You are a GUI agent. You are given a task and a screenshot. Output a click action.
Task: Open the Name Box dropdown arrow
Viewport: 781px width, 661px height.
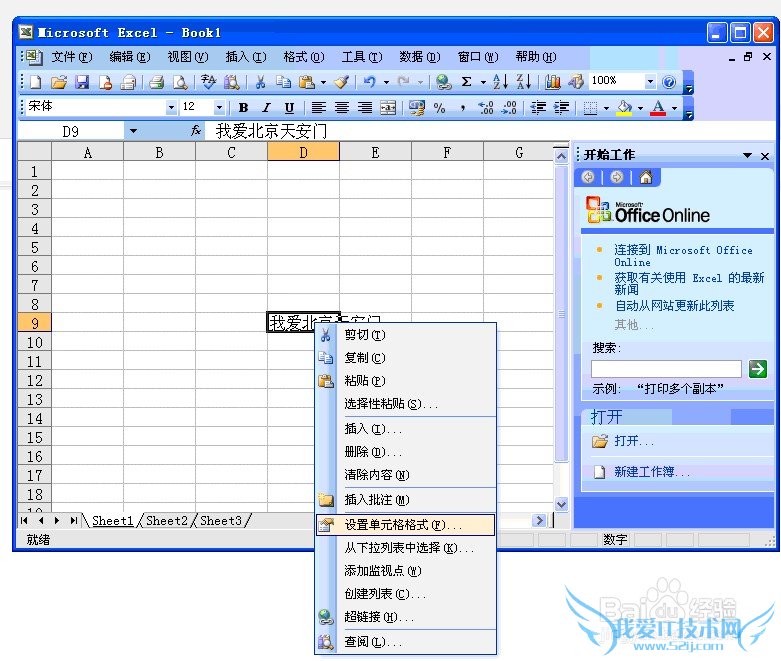pos(133,132)
